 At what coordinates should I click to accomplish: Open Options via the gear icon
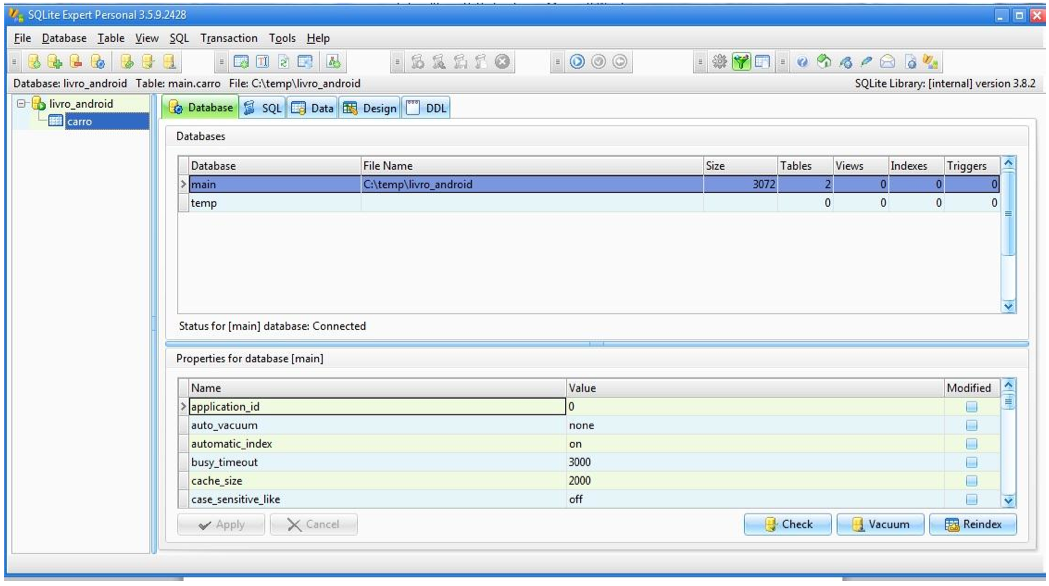(x=719, y=62)
